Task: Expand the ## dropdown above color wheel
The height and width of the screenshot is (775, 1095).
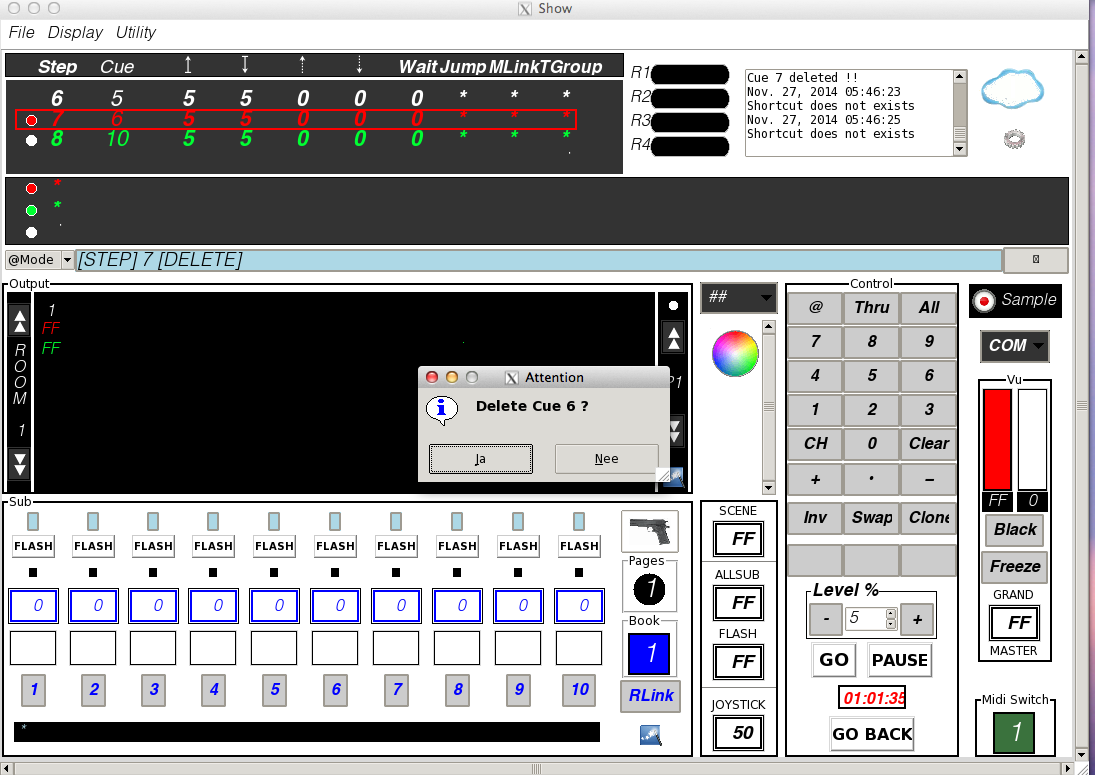Action: tap(739, 297)
